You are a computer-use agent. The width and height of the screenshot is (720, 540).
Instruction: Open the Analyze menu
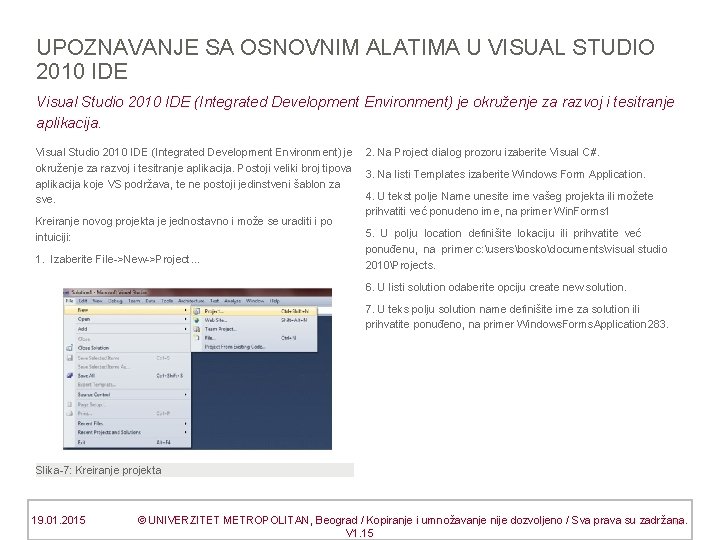tap(232, 301)
